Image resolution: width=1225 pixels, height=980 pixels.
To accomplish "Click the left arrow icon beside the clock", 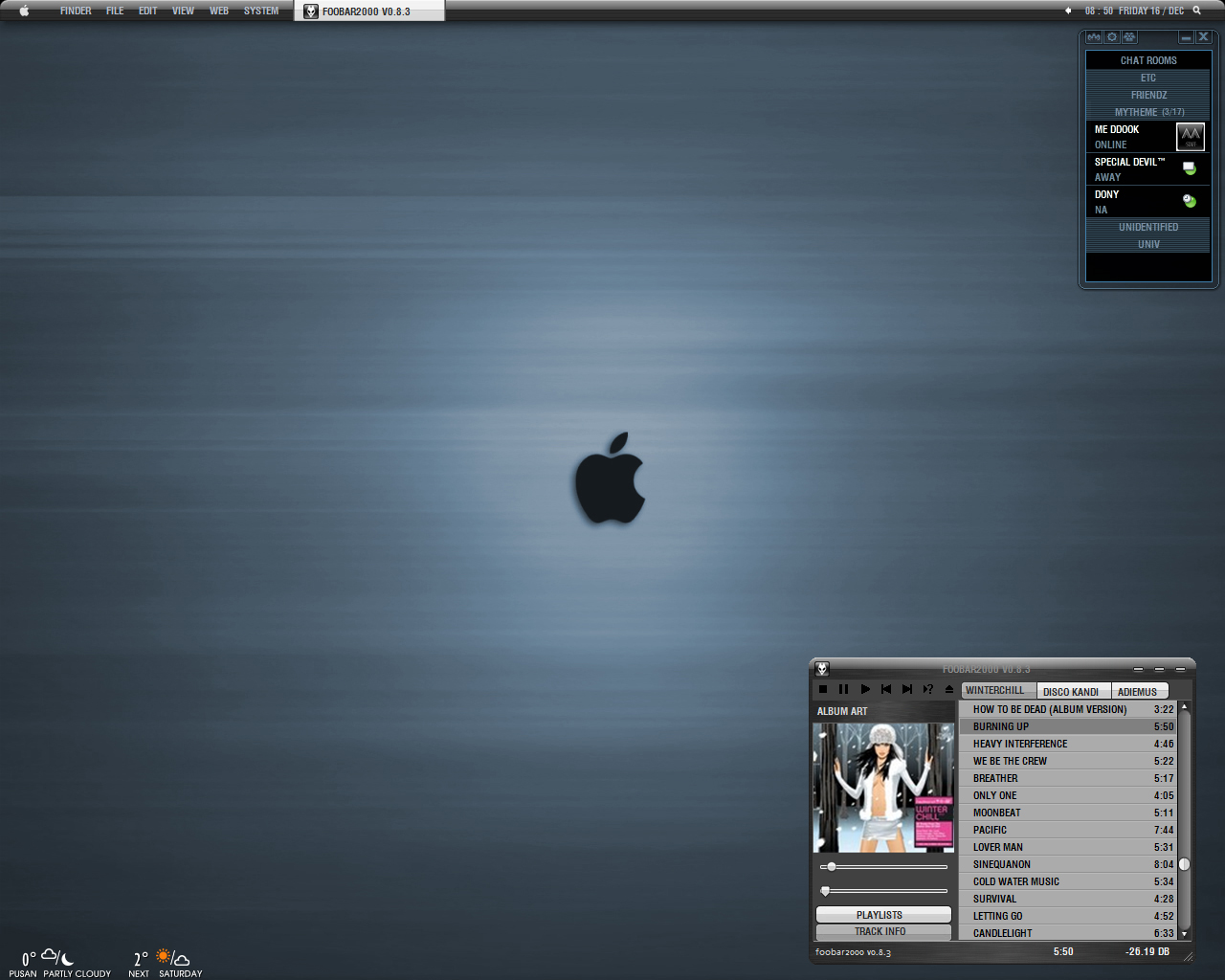I will point(1068,11).
